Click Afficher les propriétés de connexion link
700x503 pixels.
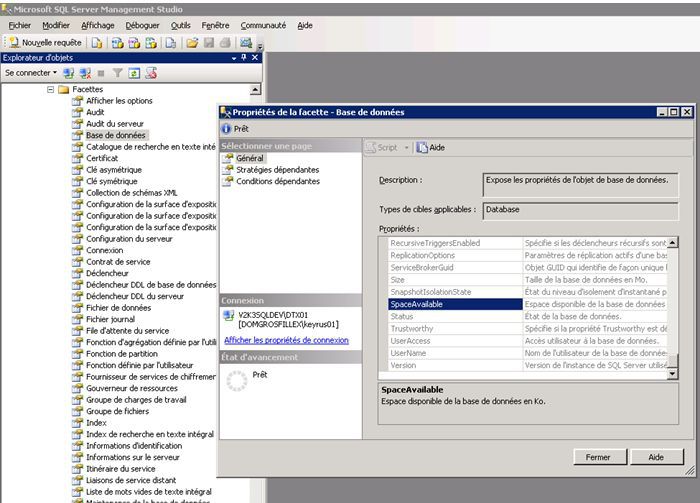coord(286,340)
